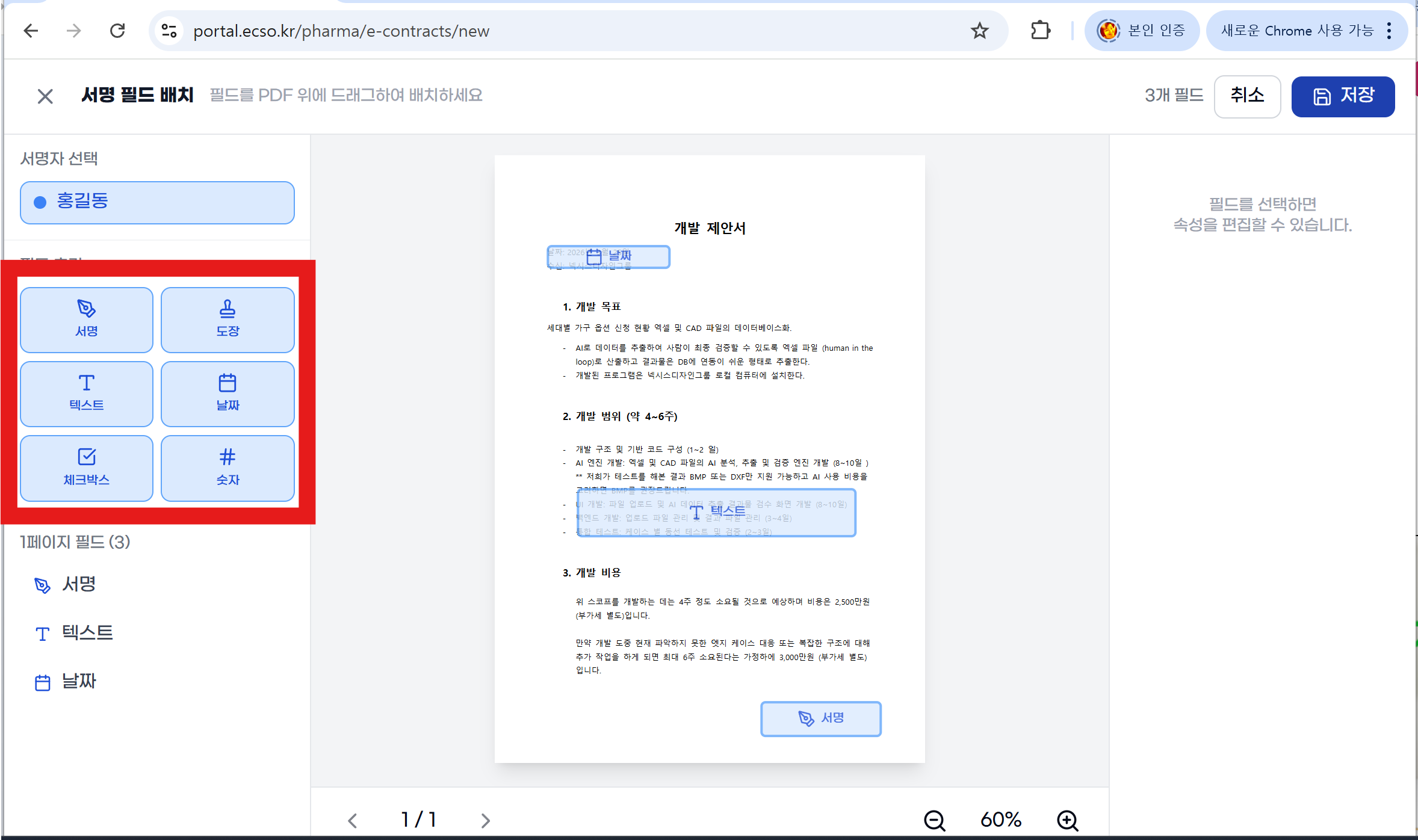Select the 서명 signature field tool
Viewport: 1418px width, 840px height.
pos(86,320)
